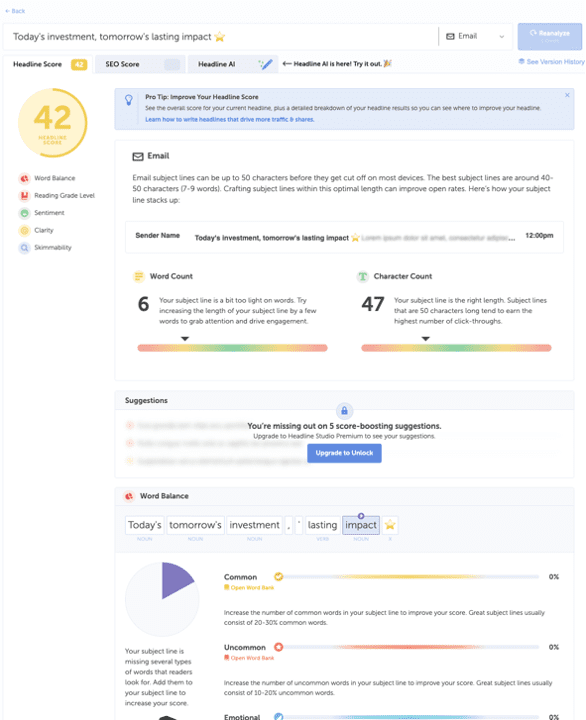Image resolution: width=586 pixels, height=720 pixels.
Task: Select Reading Grade Level sidebar icon
Action: (x=24, y=196)
